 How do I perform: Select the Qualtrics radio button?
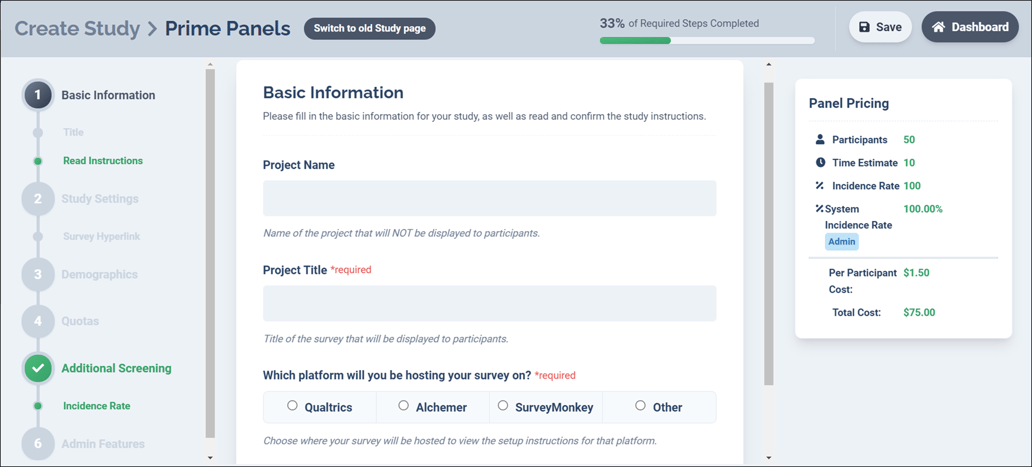(x=292, y=406)
